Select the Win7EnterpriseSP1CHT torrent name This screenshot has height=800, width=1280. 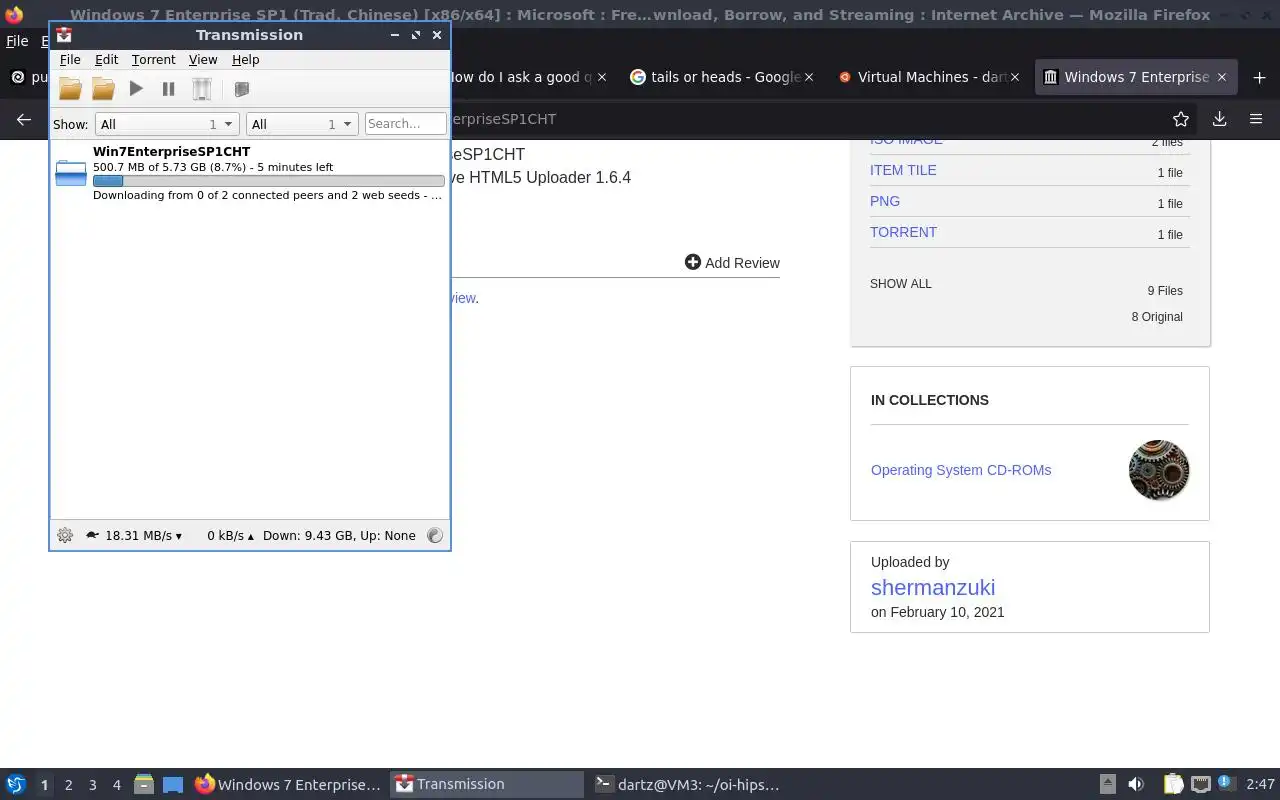[171, 152]
